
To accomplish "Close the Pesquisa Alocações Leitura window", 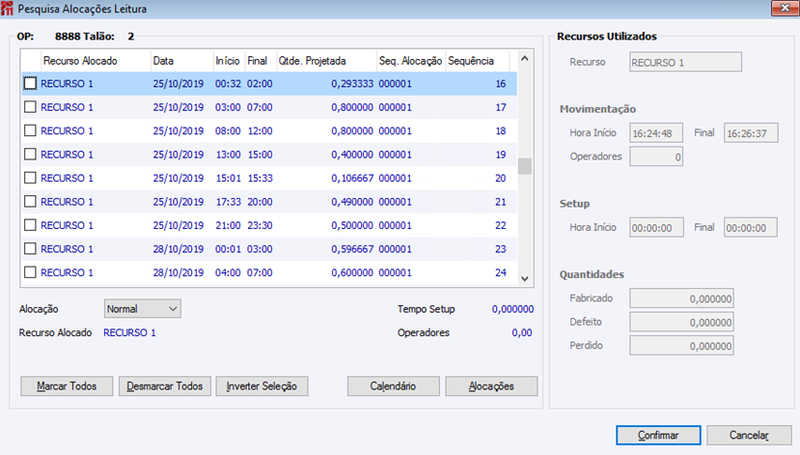I will pyautogui.click(x=785, y=8).
